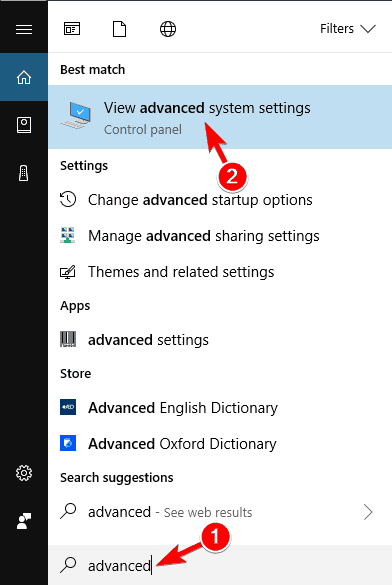Select advanced See web results suggestion
Viewport: 392px width, 585px height.
[x=220, y=512]
